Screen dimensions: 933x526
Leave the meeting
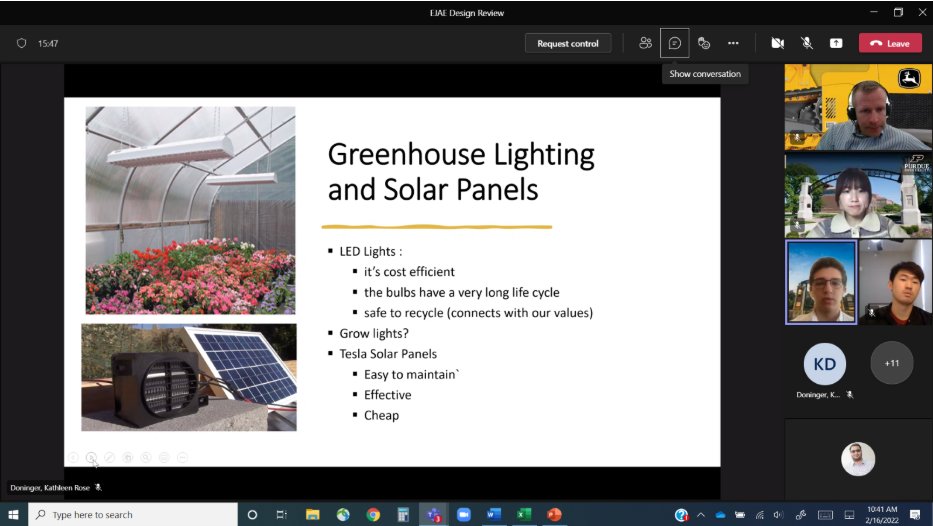(x=890, y=43)
